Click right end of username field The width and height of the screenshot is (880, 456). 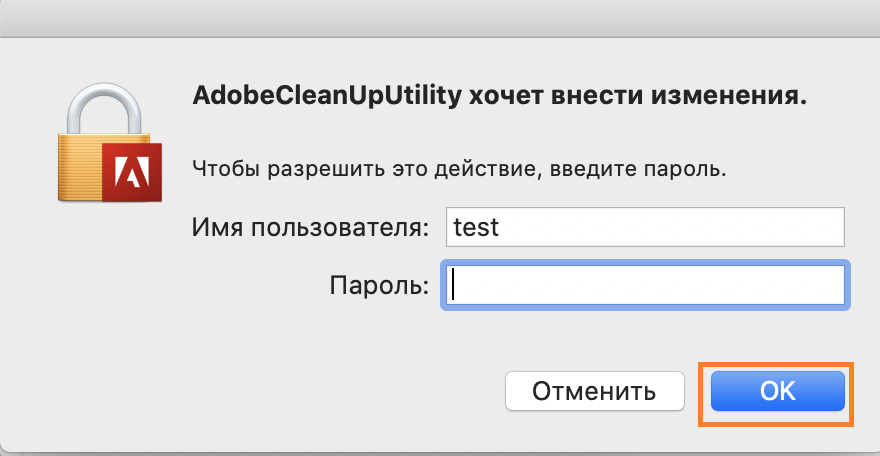click(x=830, y=227)
